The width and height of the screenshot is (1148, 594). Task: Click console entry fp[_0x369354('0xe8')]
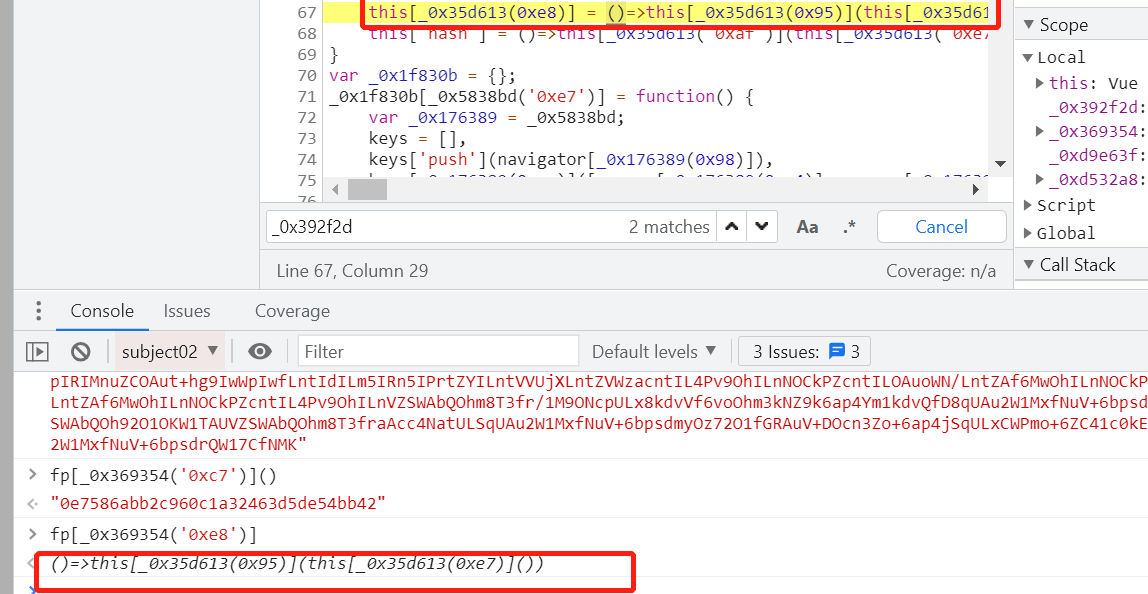[x=154, y=534]
